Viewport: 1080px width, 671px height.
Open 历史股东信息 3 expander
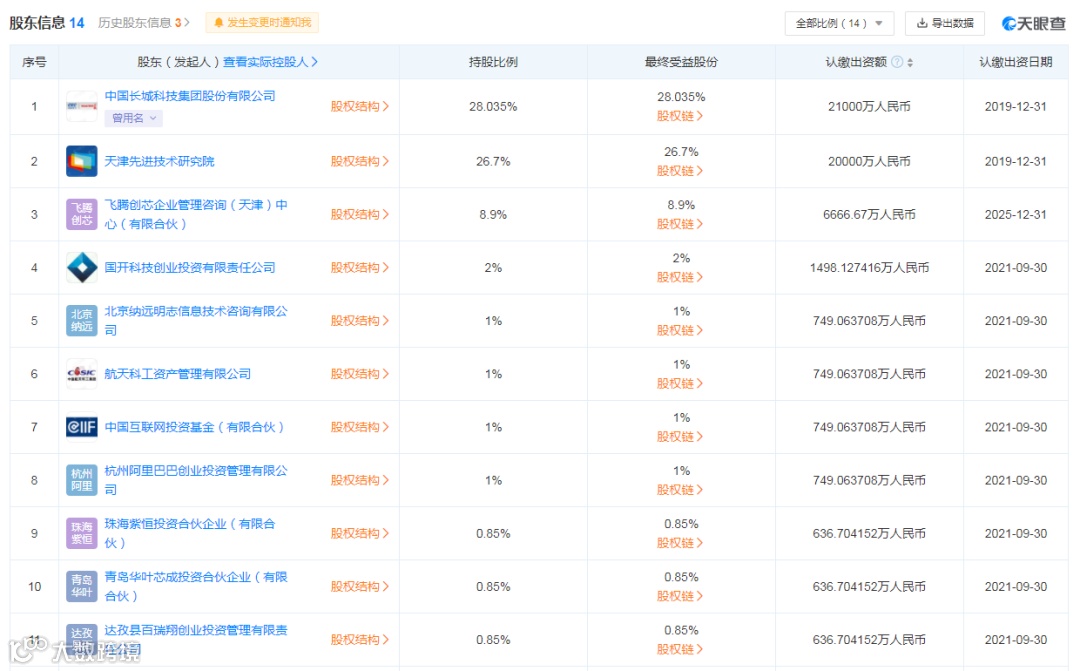143,23
